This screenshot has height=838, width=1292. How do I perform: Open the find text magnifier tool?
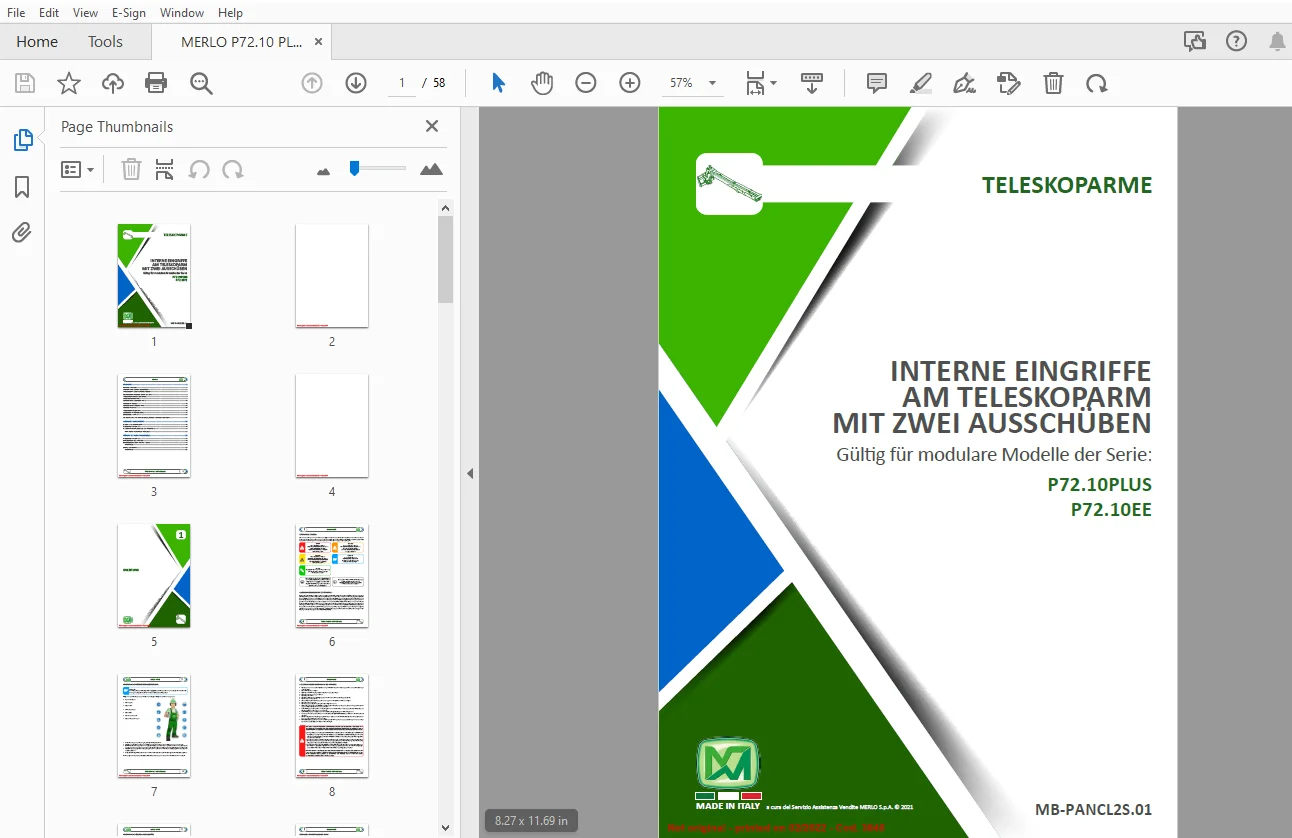pos(201,83)
